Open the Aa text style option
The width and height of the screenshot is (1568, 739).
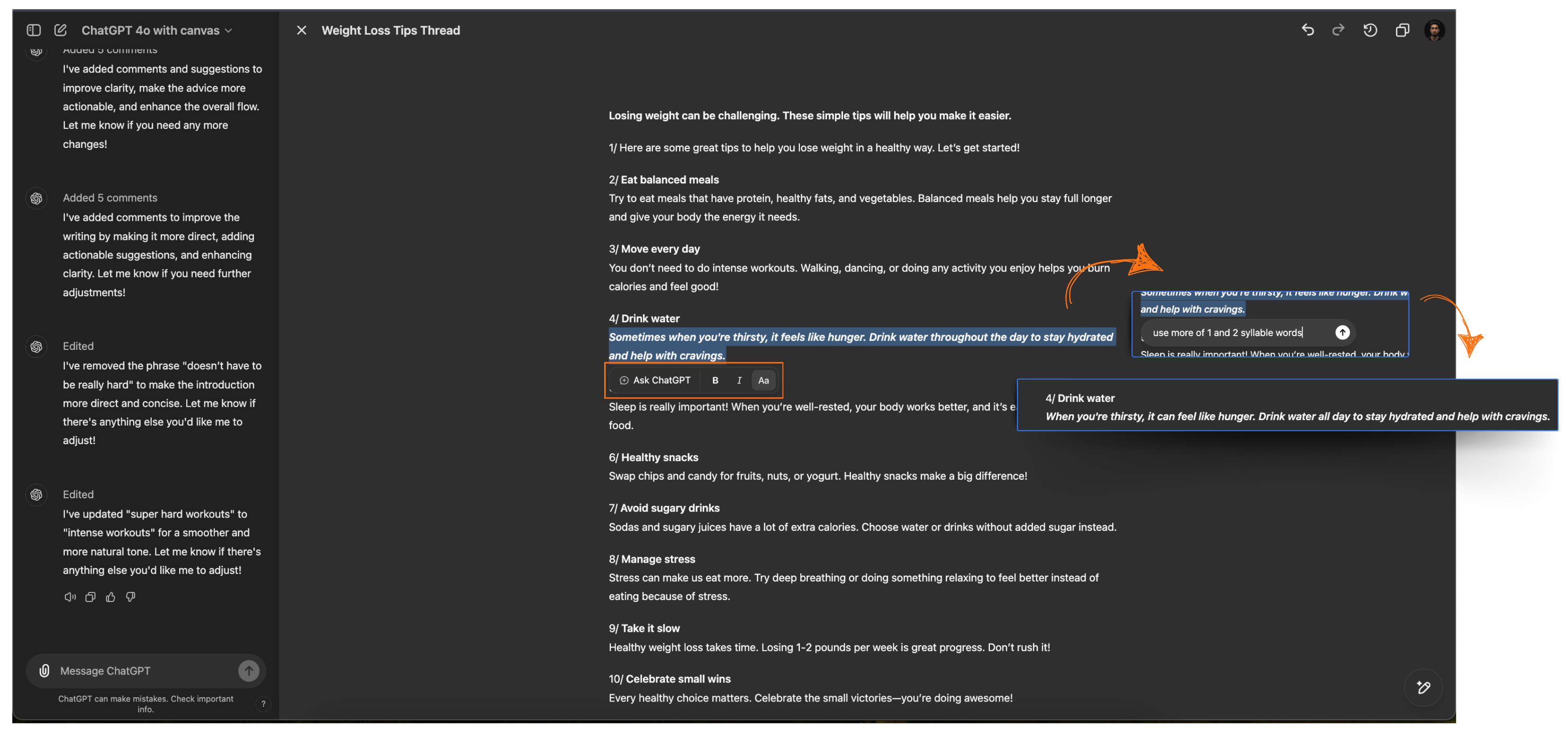(x=763, y=380)
